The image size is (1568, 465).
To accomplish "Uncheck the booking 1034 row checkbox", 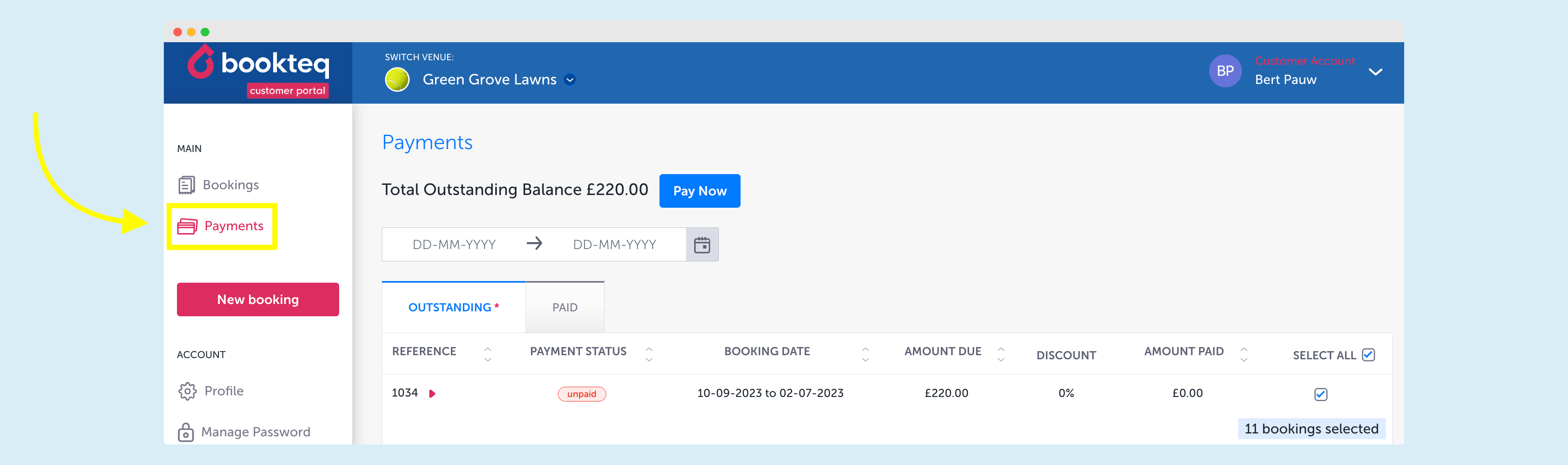I will (1320, 395).
